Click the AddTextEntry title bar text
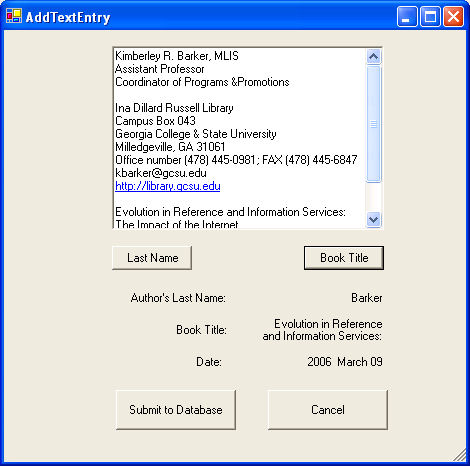The height and width of the screenshot is (466, 470). [x=68, y=17]
